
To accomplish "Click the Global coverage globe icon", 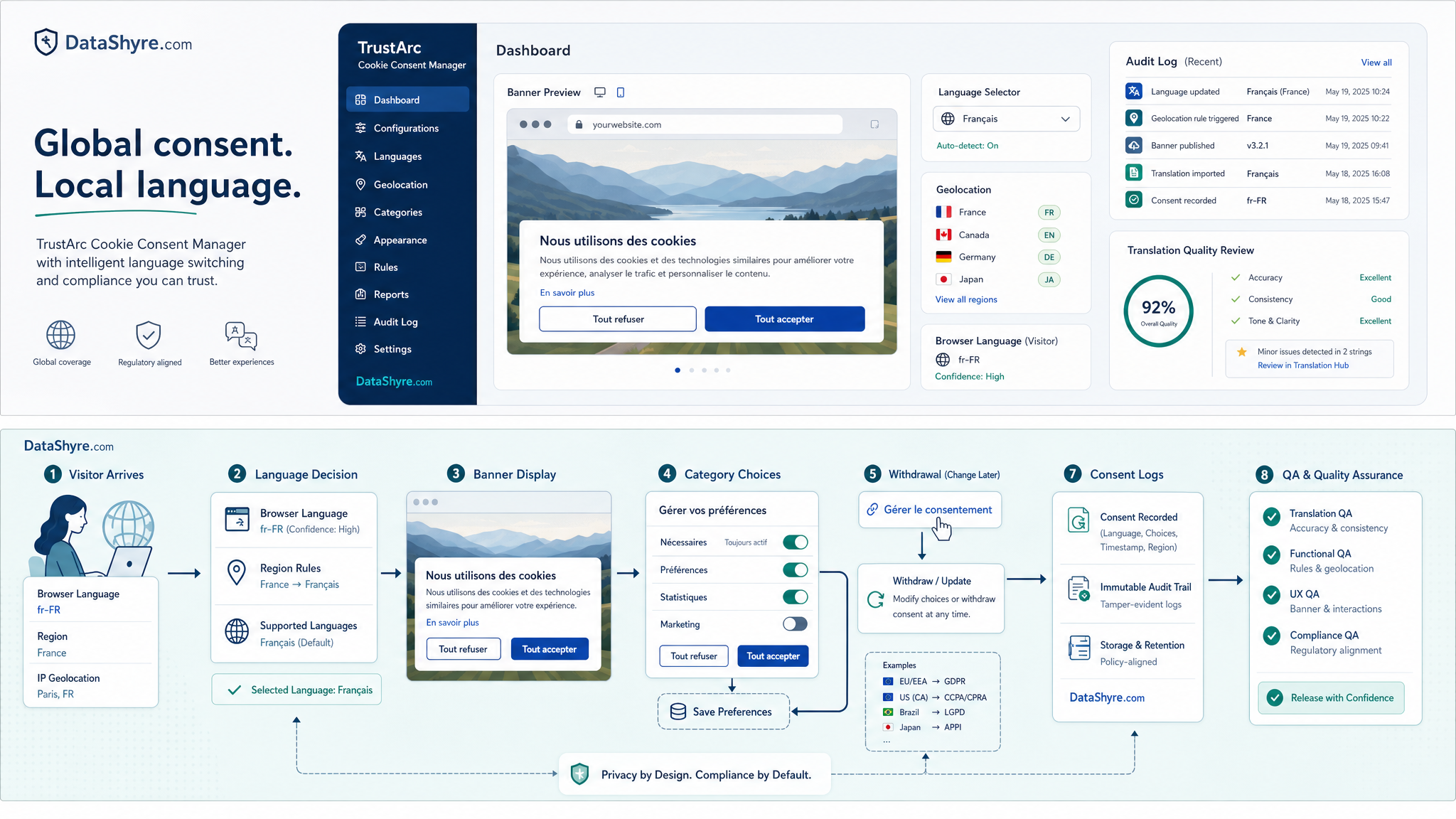I will point(61,334).
